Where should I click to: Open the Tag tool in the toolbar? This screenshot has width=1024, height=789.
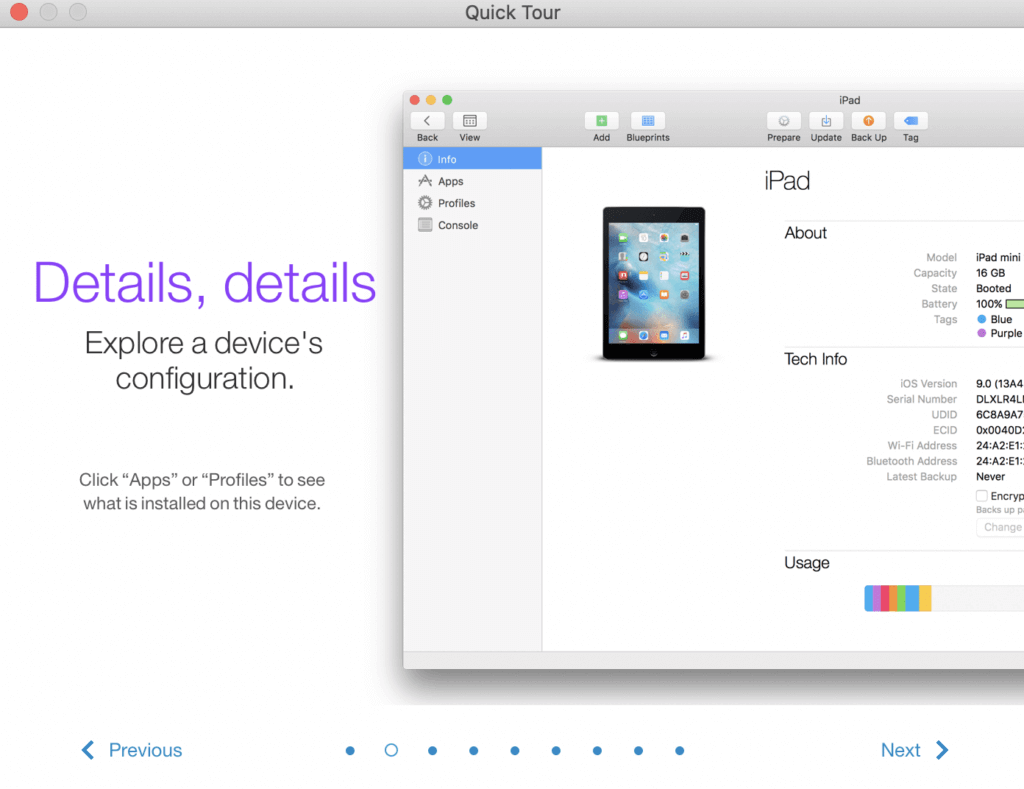[910, 120]
